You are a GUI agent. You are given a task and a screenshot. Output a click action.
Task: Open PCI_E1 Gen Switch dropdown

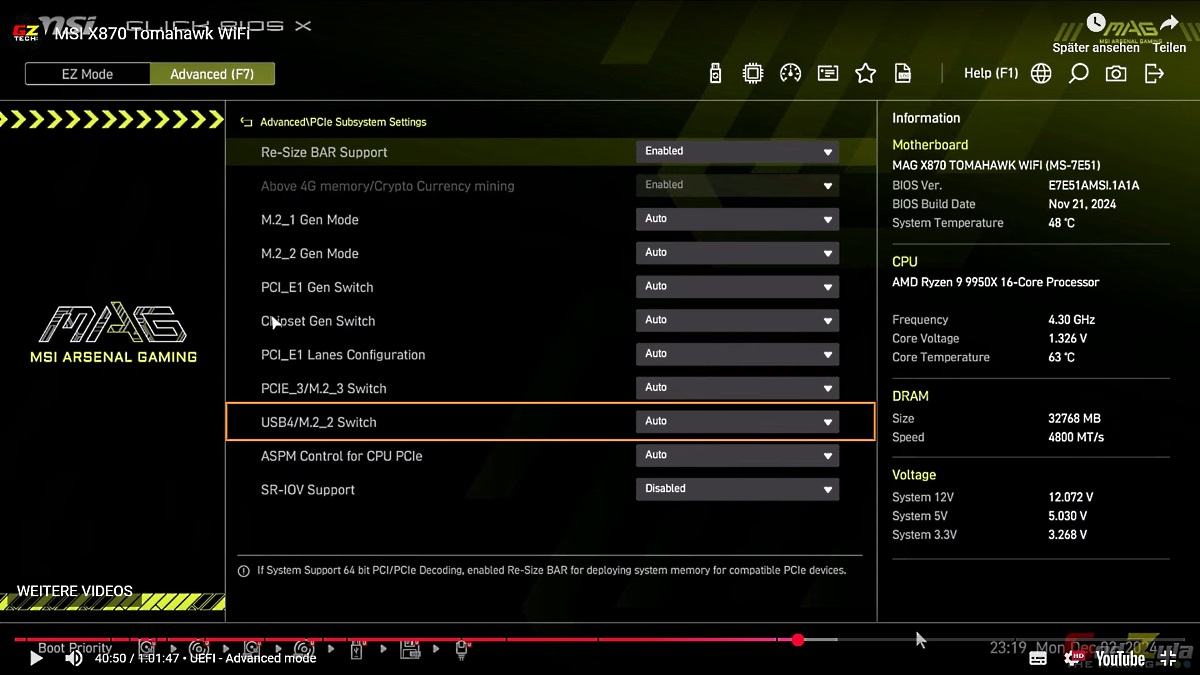[737, 287]
